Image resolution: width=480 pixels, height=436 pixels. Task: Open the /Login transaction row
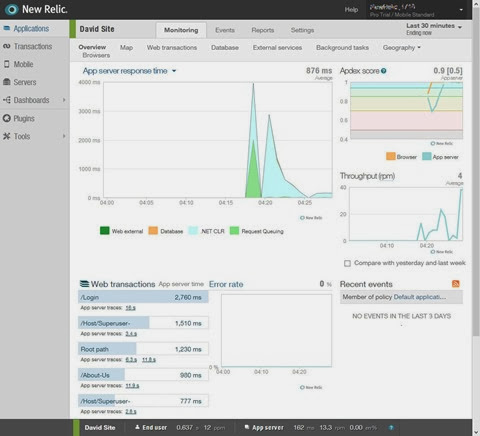coord(143,297)
